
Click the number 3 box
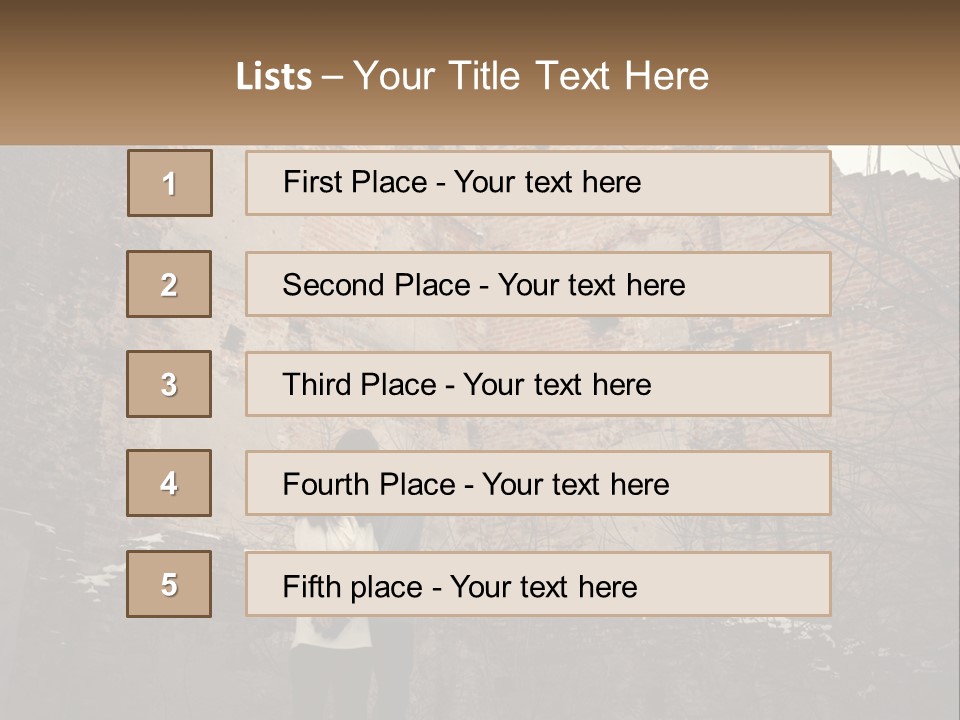click(x=169, y=384)
